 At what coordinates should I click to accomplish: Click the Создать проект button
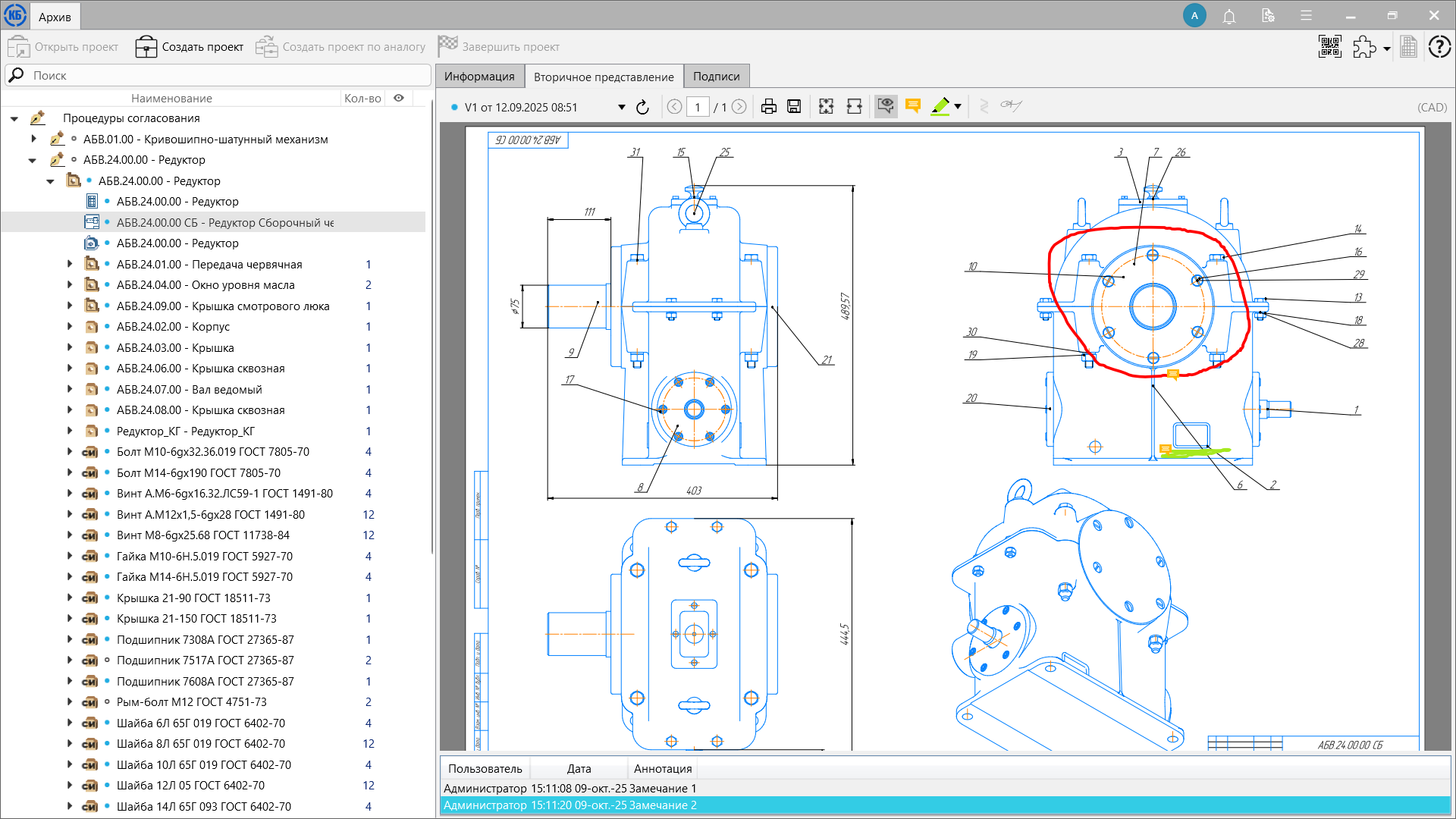190,47
